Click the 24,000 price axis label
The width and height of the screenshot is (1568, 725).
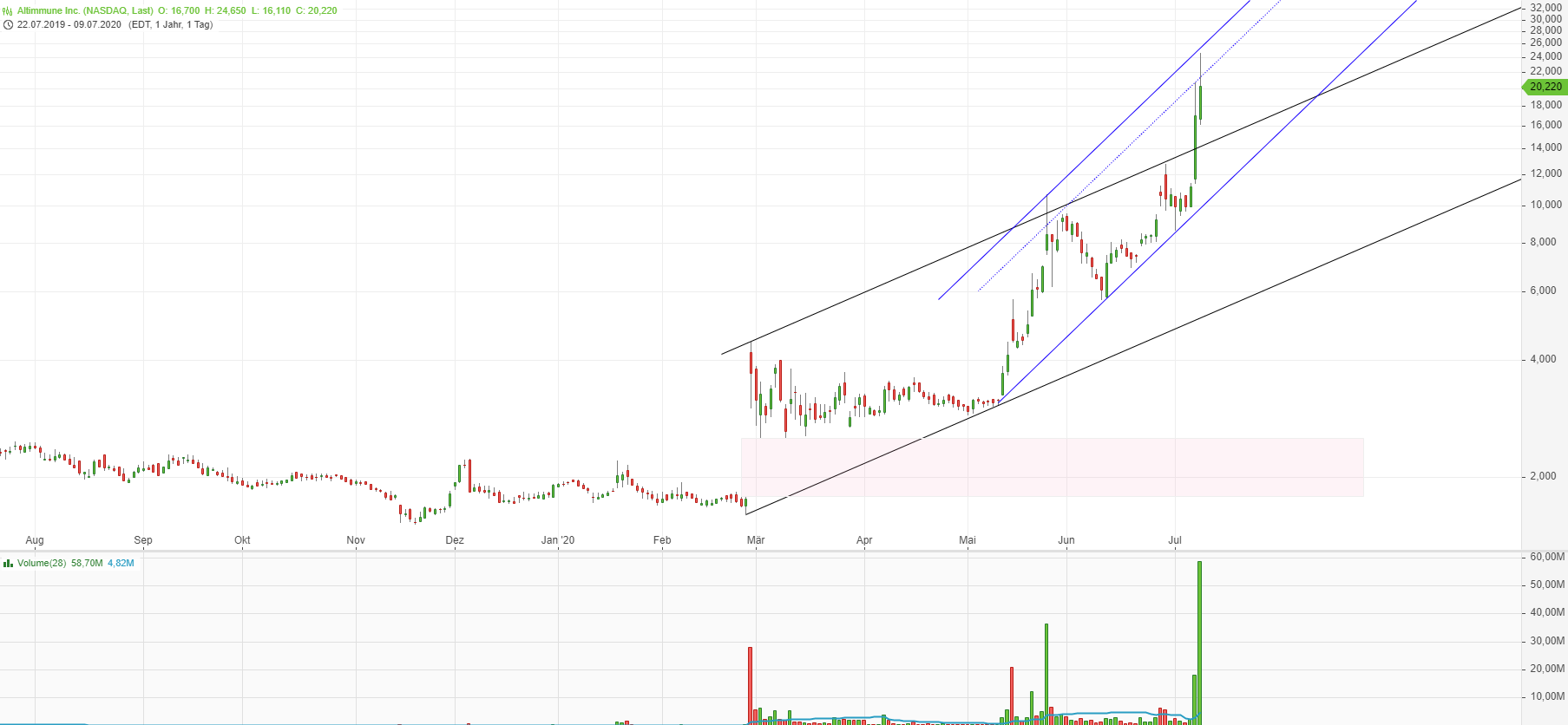[1545, 56]
